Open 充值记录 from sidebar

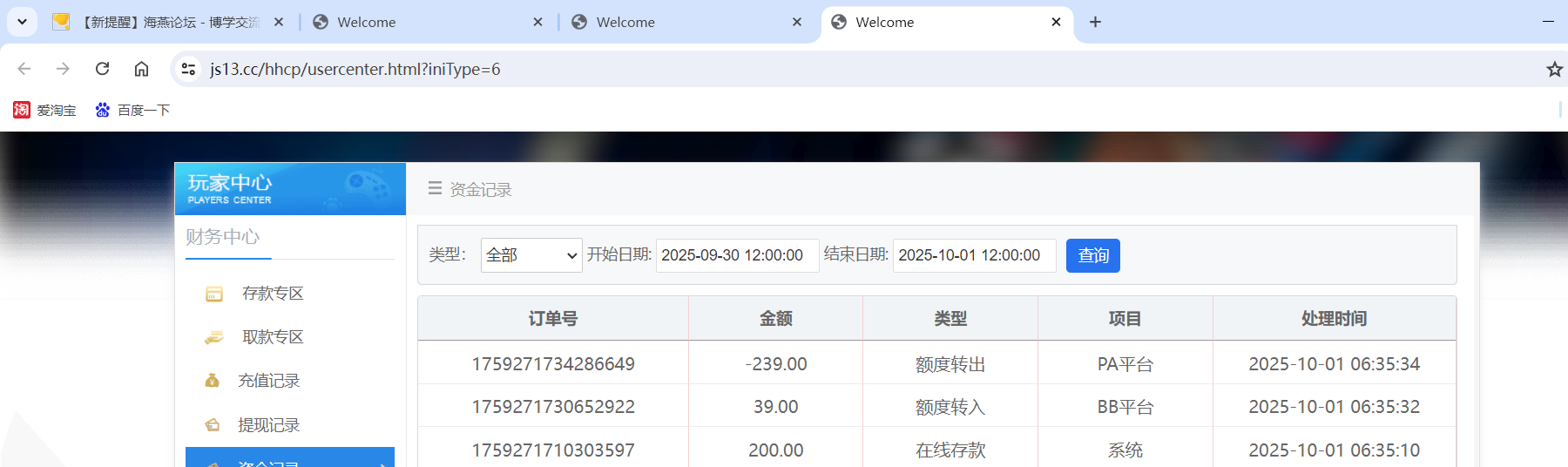click(x=269, y=381)
